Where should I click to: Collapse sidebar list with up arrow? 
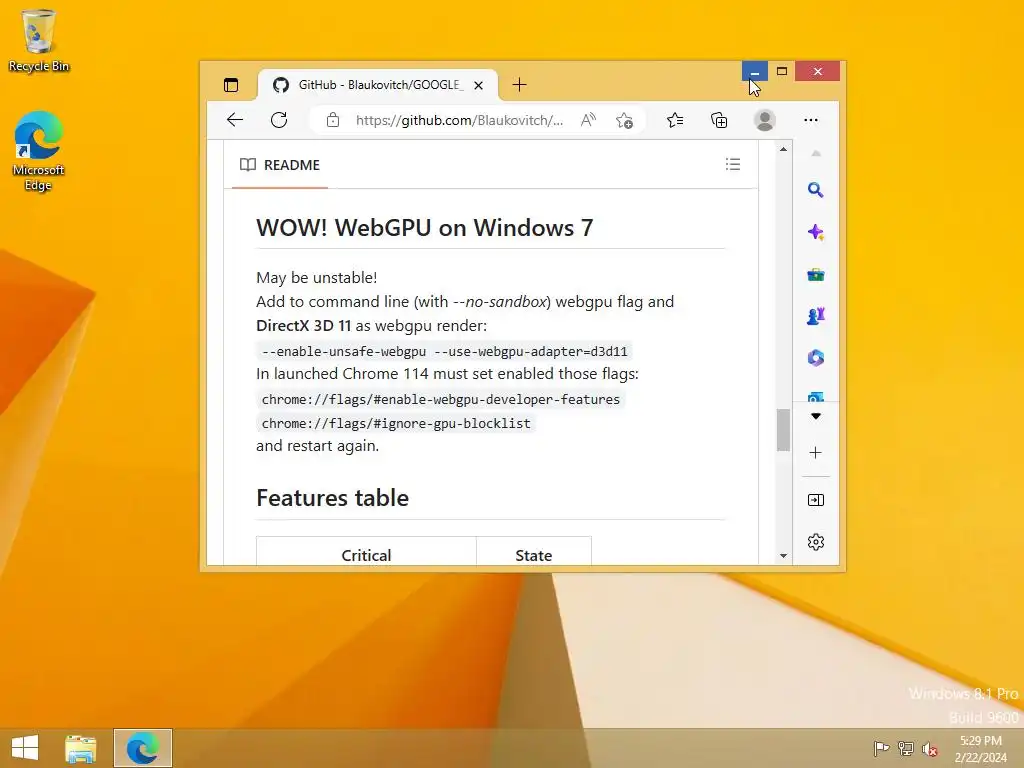(x=816, y=154)
